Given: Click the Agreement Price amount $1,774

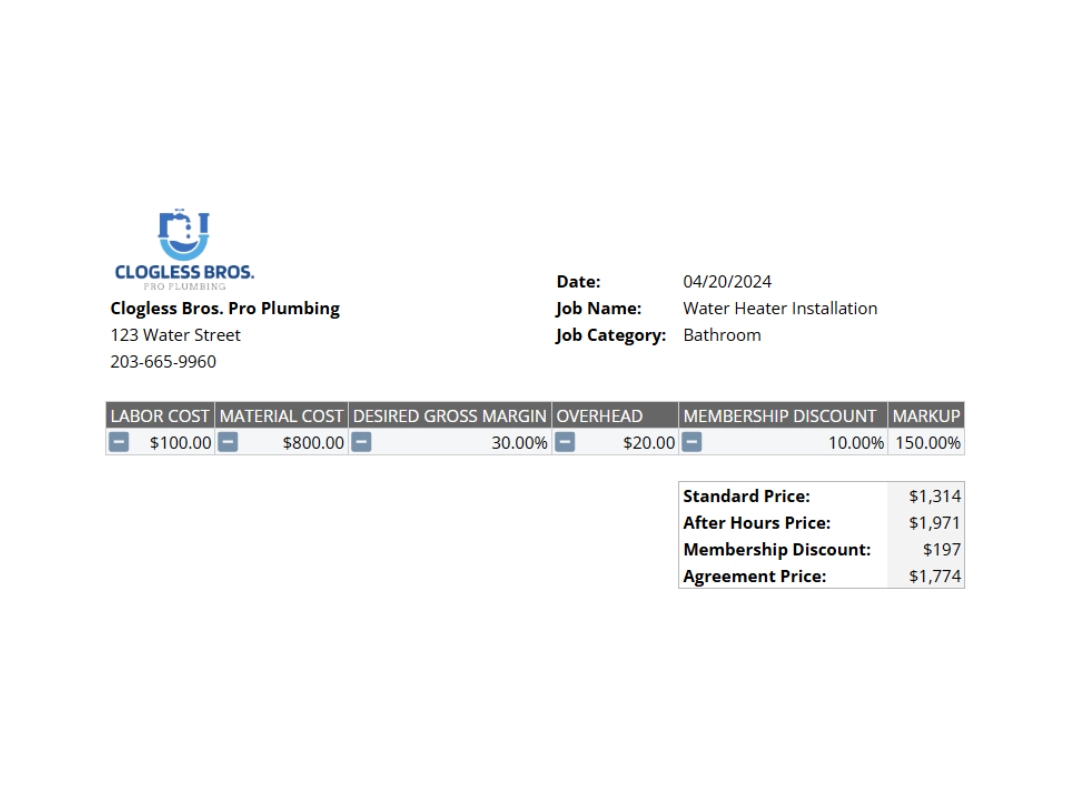Looking at the screenshot, I should point(936,576).
